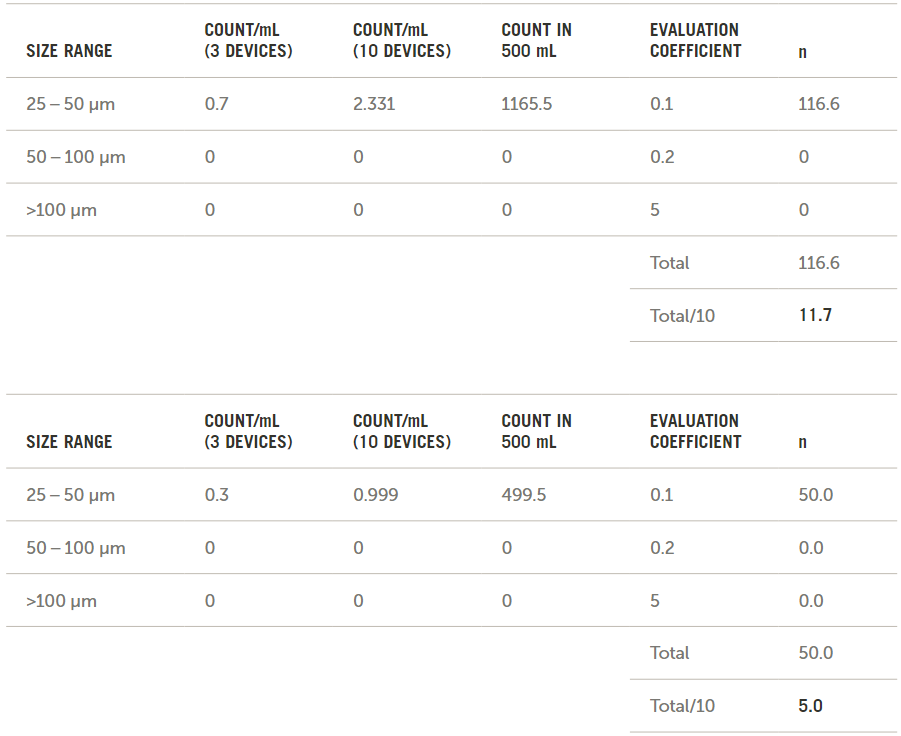The image size is (901, 736).
Task: Click the bold 11.7 Total/10 result
Action: pyautogui.click(x=815, y=315)
